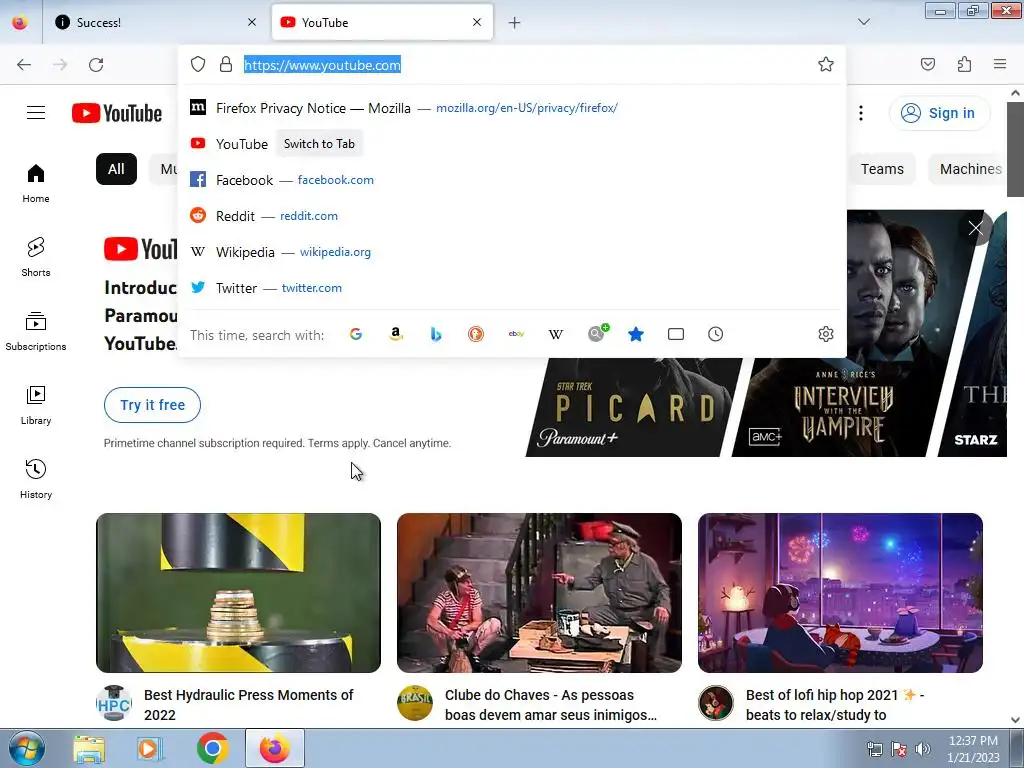Viewport: 1024px width, 768px height.
Task: Open Save to Pocket icon
Action: (x=928, y=64)
